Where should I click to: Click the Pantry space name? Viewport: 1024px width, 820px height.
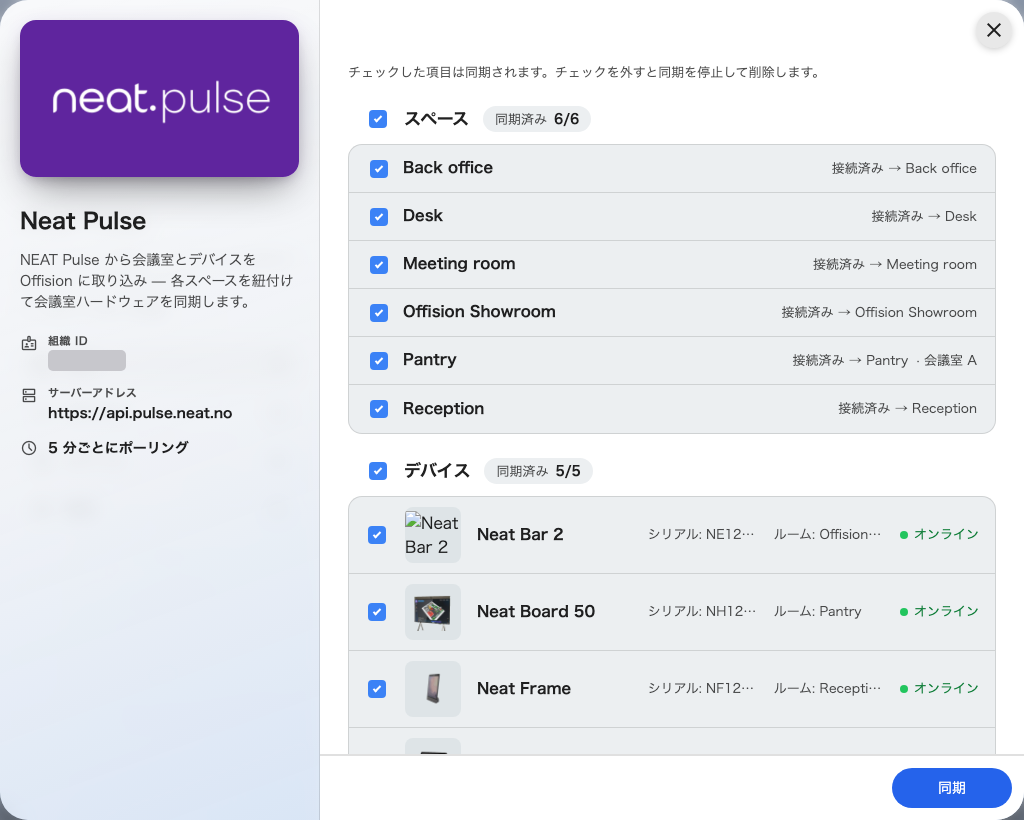click(430, 360)
